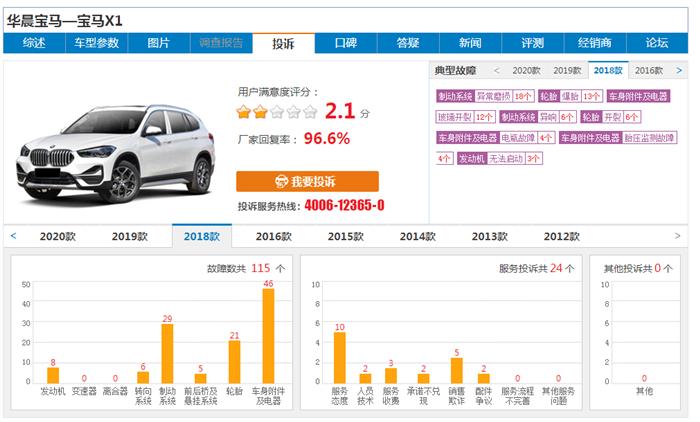Open the greyed 调查报告 tab
The height and width of the screenshot is (422, 700).
pos(221,43)
